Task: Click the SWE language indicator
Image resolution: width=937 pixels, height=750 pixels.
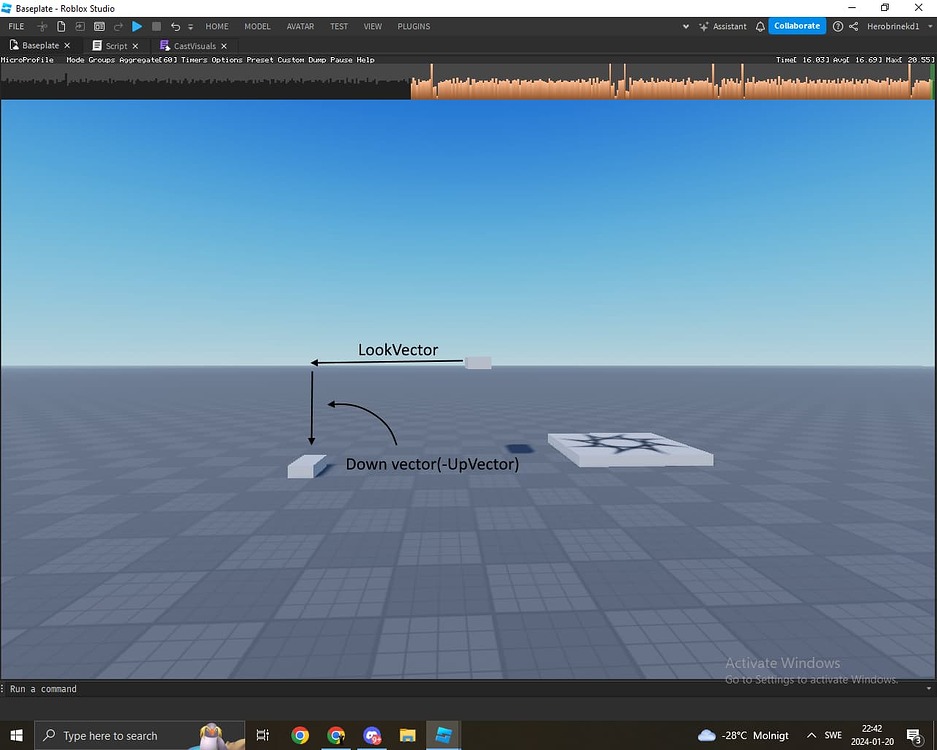Action: [833, 736]
